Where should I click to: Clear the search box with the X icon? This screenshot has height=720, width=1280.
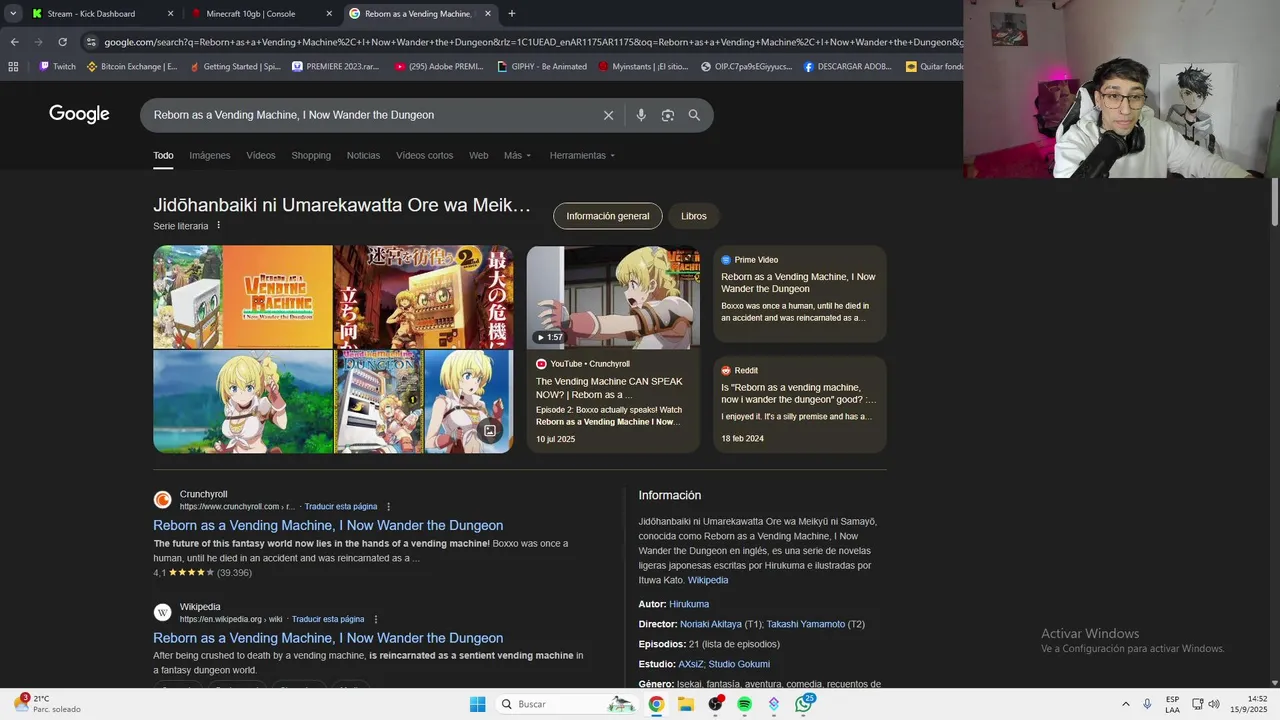click(x=608, y=115)
